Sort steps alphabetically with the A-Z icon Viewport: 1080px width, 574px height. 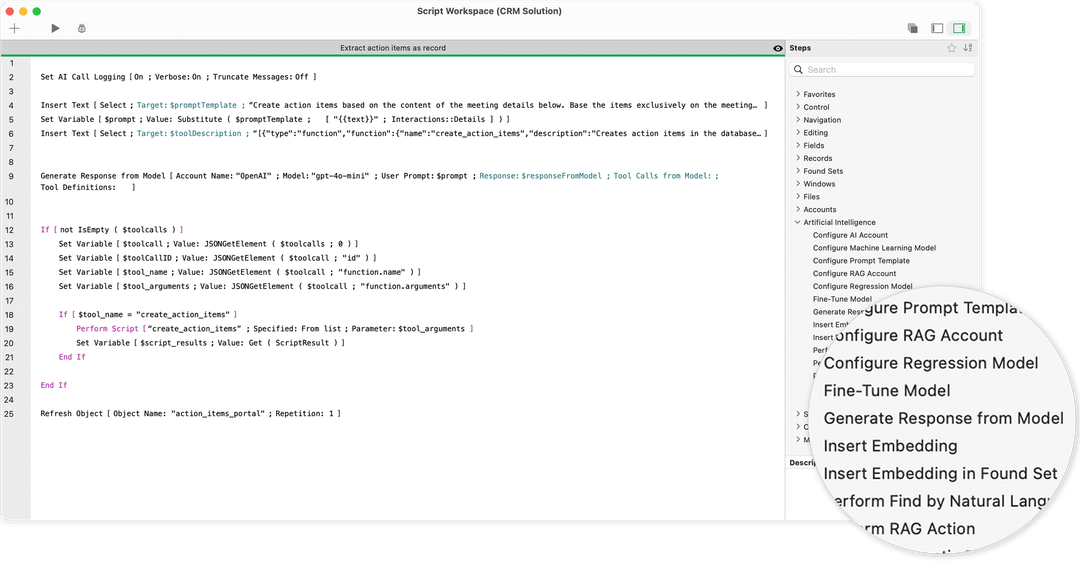pos(968,48)
